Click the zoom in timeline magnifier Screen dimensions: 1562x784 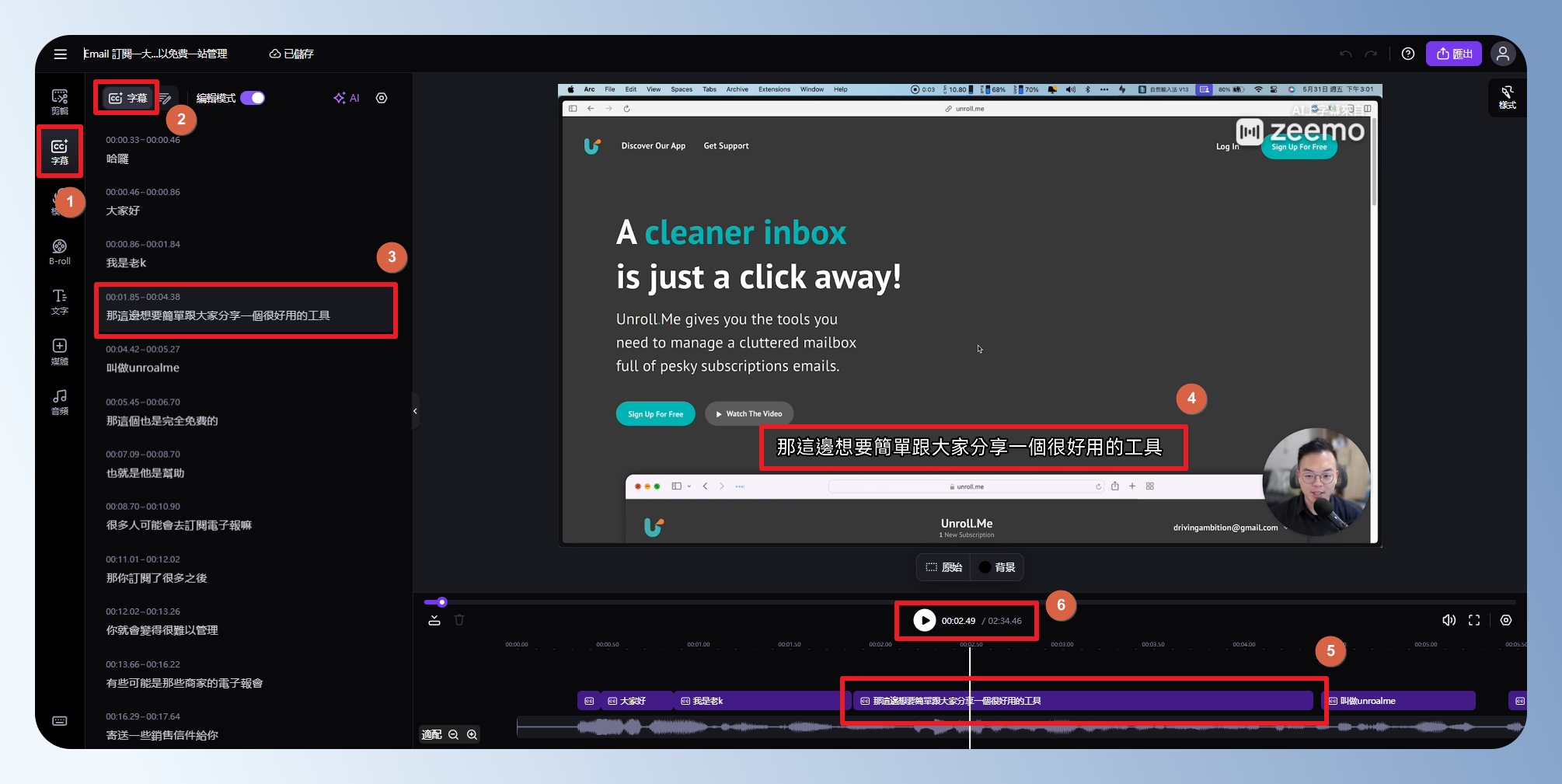point(472,734)
